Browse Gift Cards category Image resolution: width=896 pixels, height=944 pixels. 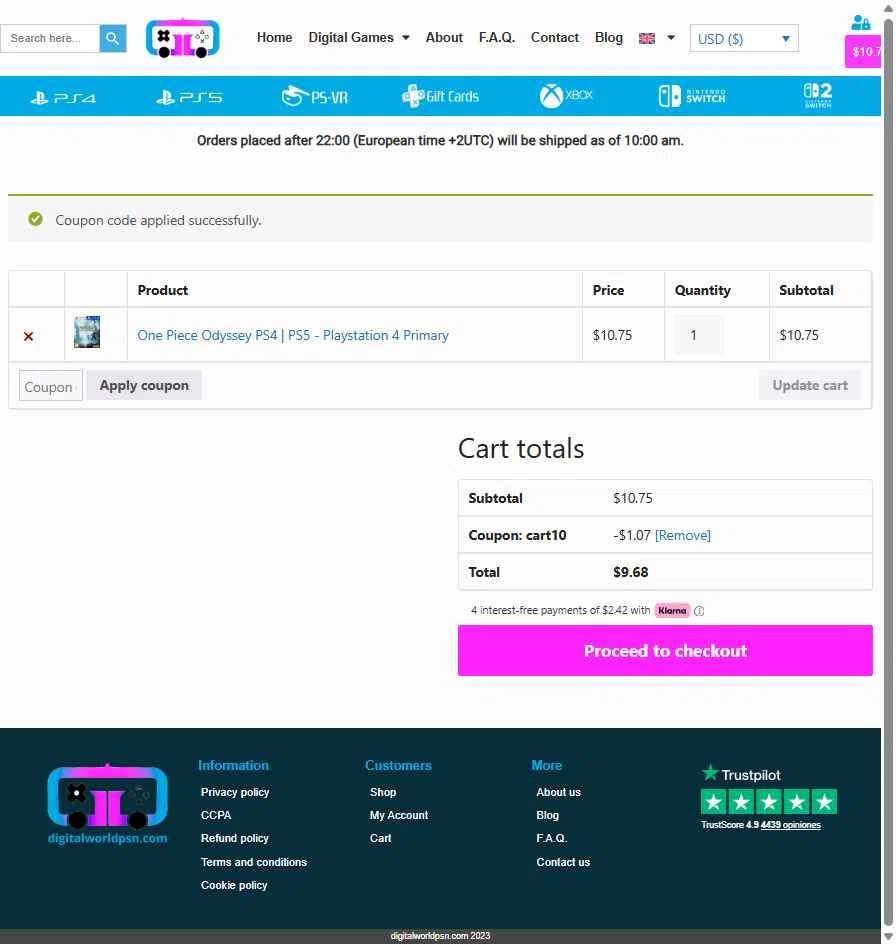coord(441,96)
